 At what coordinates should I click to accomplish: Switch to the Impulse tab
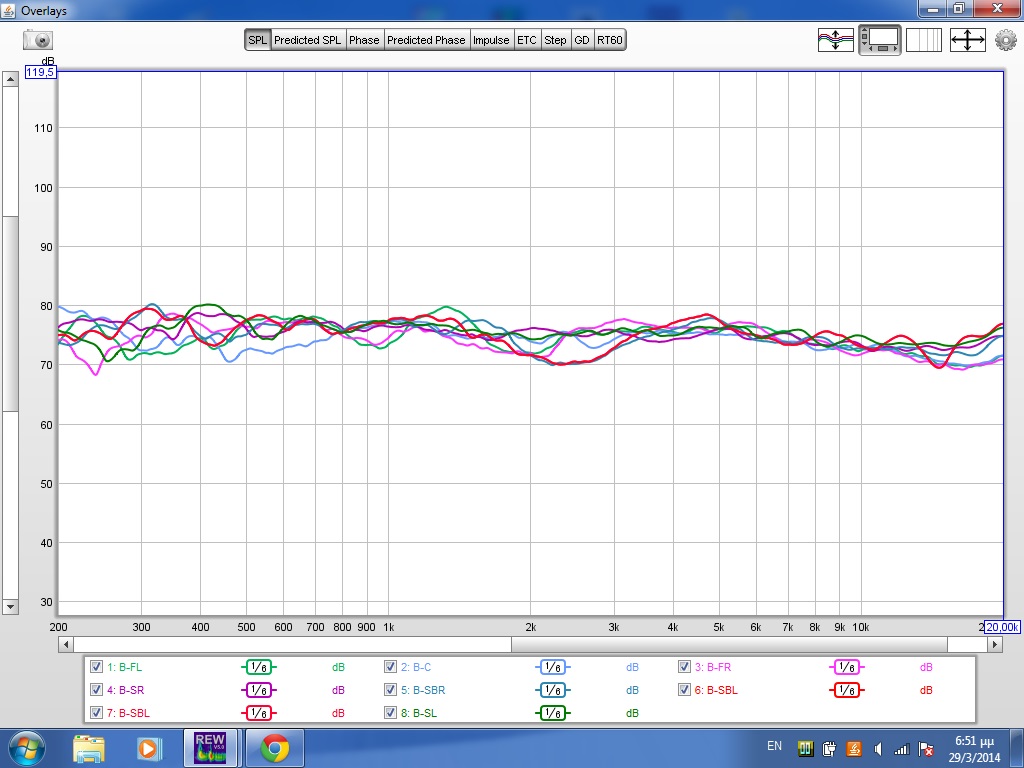(491, 40)
